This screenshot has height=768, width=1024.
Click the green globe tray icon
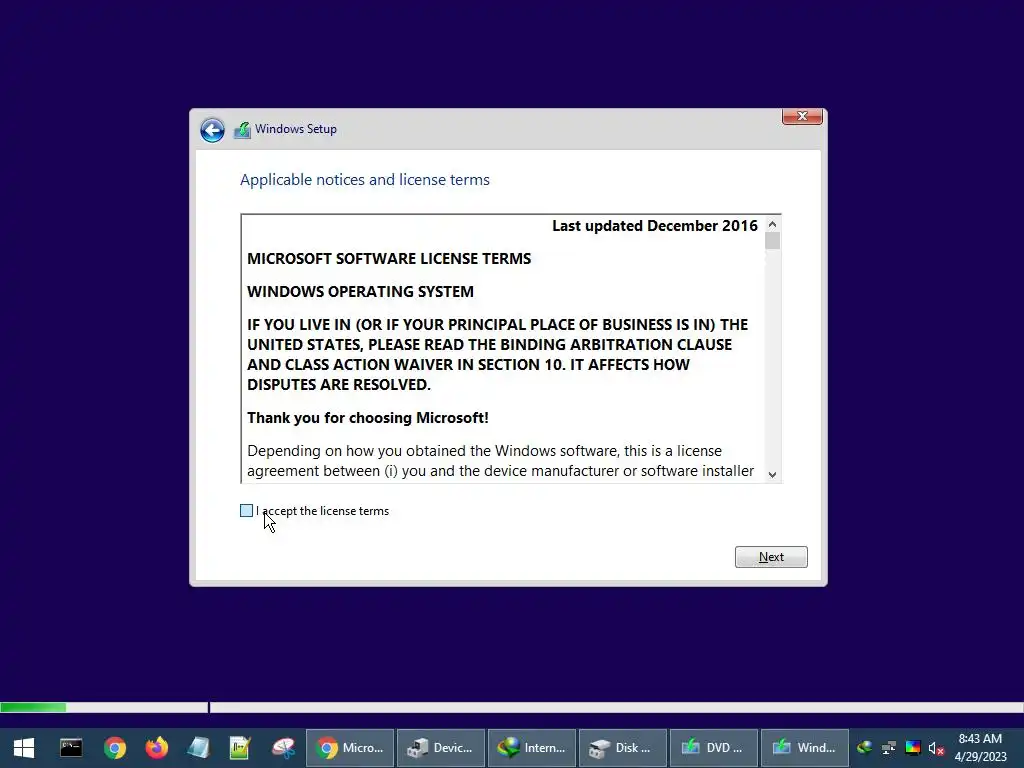[x=865, y=748]
